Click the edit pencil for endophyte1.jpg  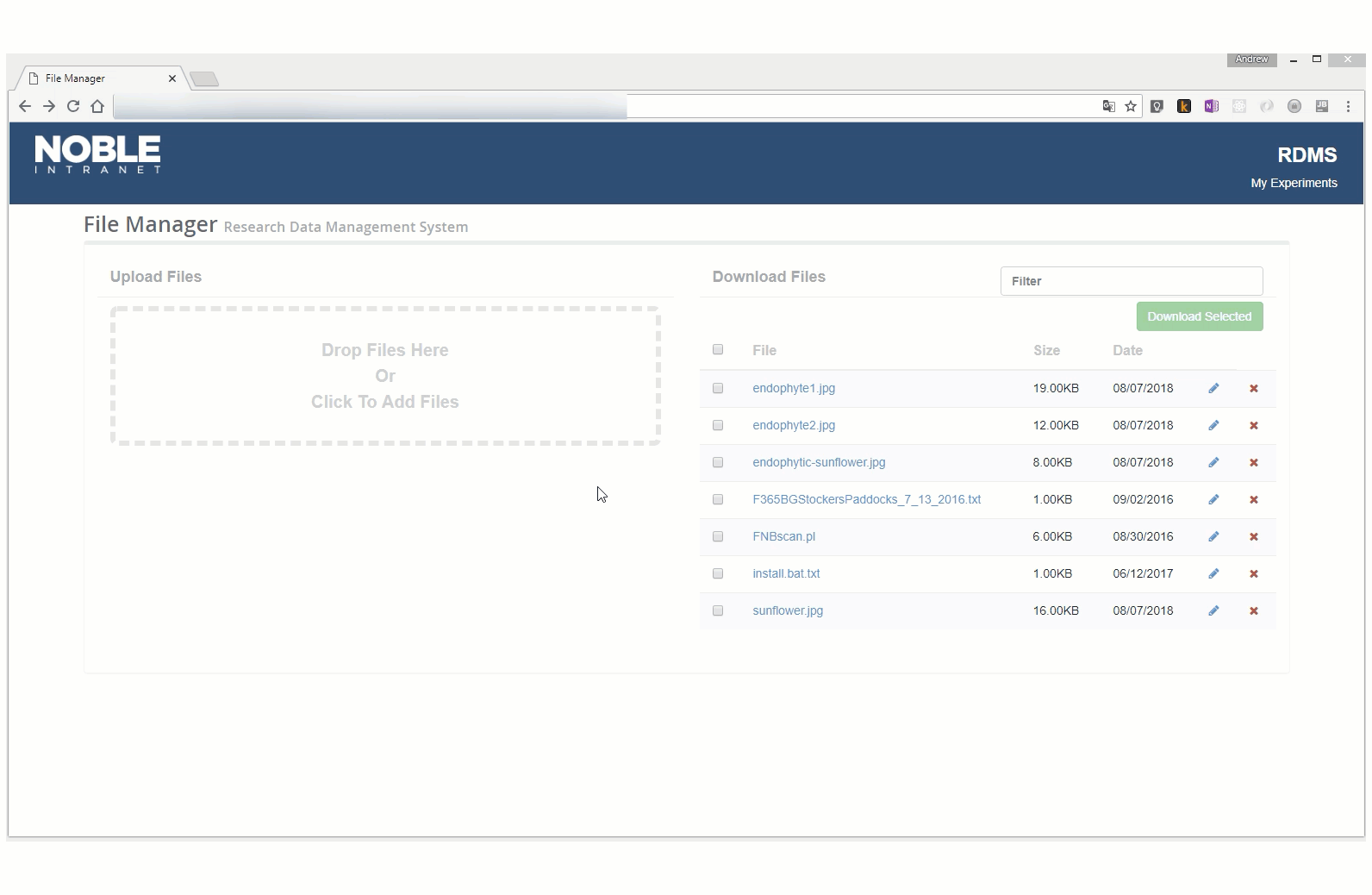point(1213,388)
